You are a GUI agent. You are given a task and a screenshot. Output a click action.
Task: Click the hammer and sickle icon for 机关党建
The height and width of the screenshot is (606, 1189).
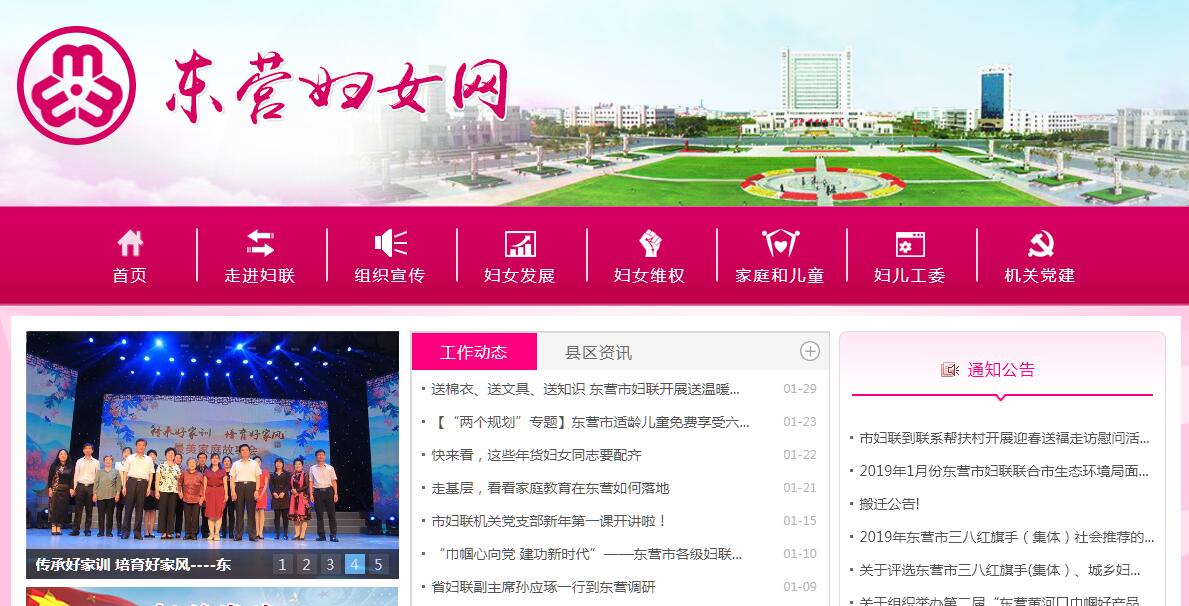(x=1040, y=243)
